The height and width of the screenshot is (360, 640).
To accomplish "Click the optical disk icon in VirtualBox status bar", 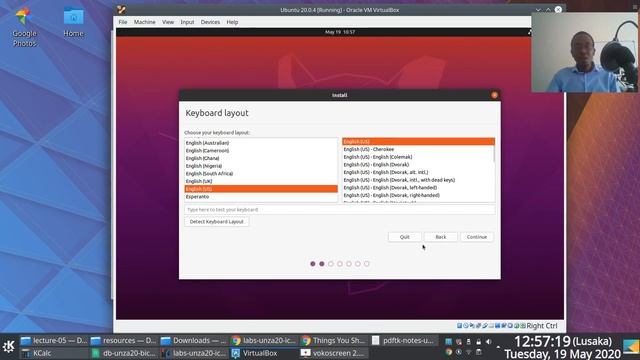I will pyautogui.click(x=466, y=326).
